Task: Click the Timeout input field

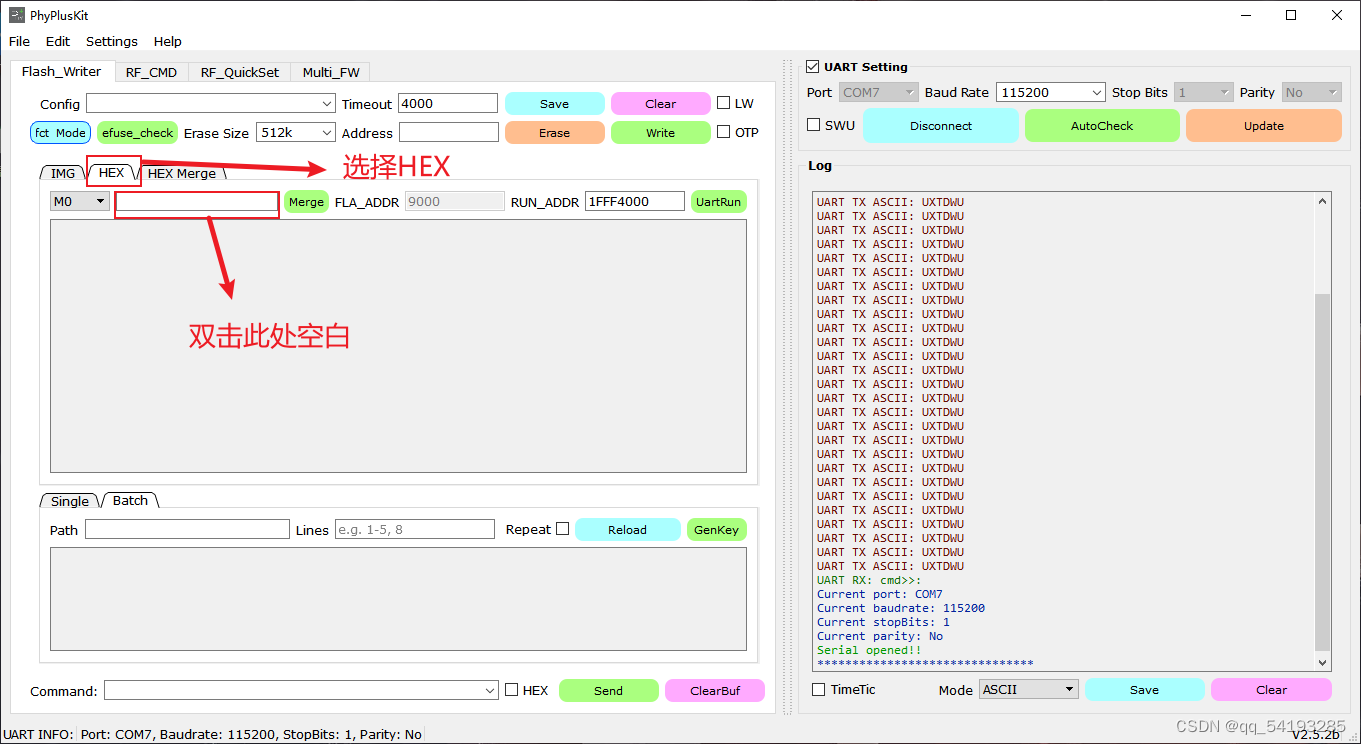Action: coord(448,103)
